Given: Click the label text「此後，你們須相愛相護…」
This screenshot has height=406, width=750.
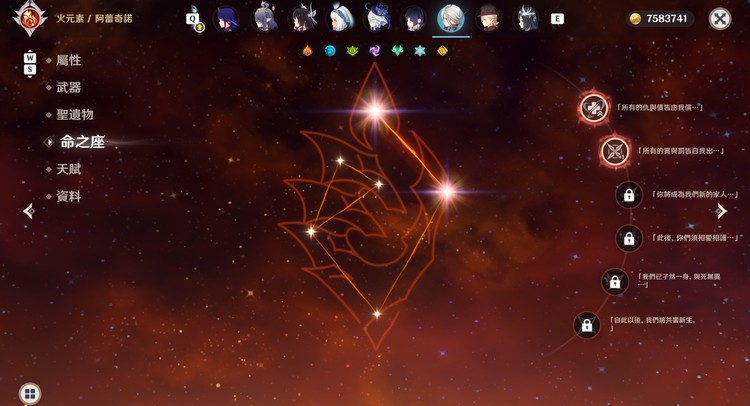Looking at the screenshot, I should pyautogui.click(x=695, y=238).
